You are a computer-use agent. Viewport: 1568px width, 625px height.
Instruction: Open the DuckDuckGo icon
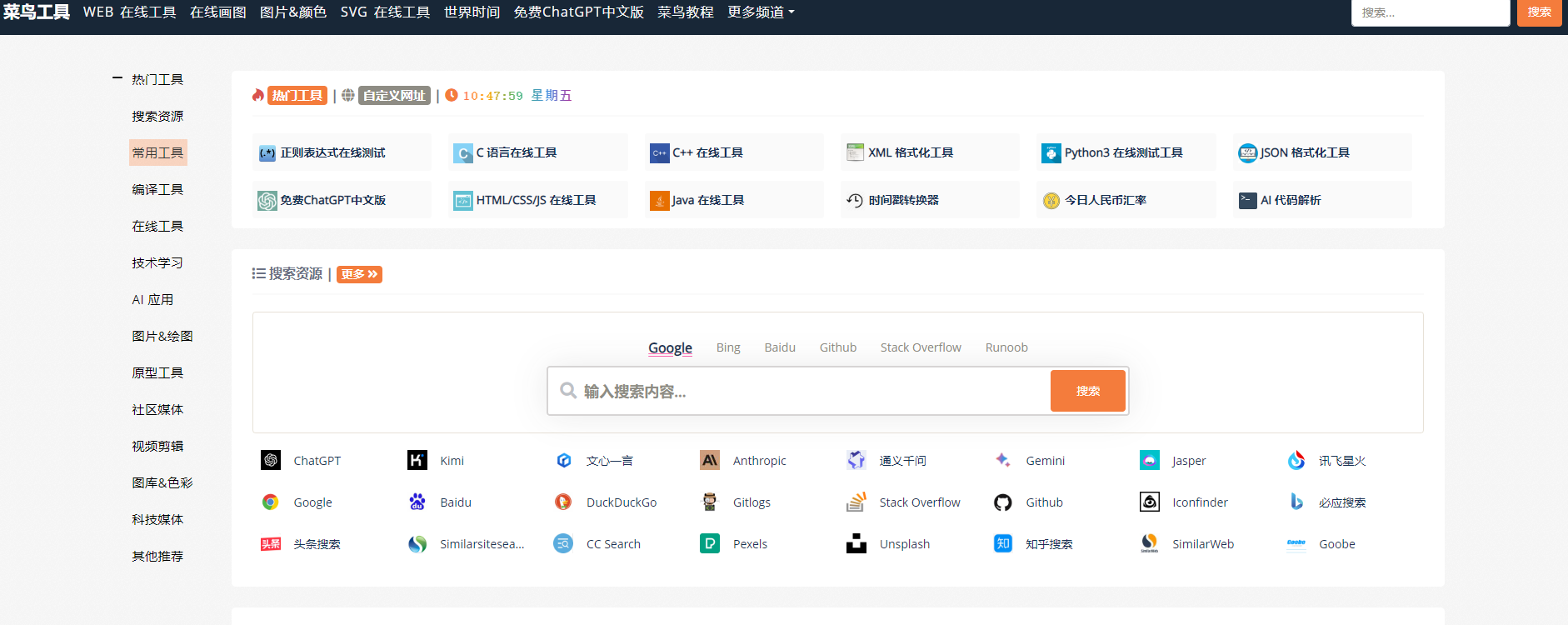pos(563,502)
